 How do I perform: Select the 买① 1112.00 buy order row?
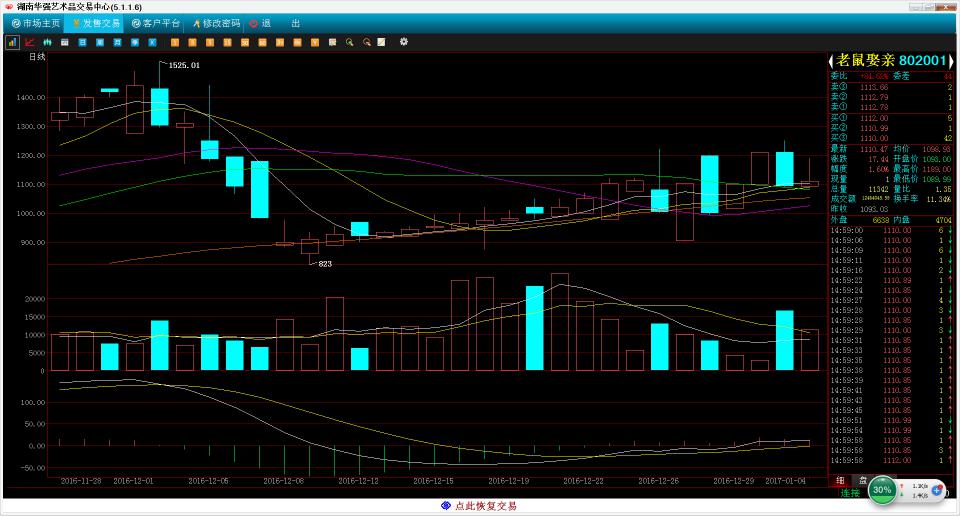pos(891,118)
